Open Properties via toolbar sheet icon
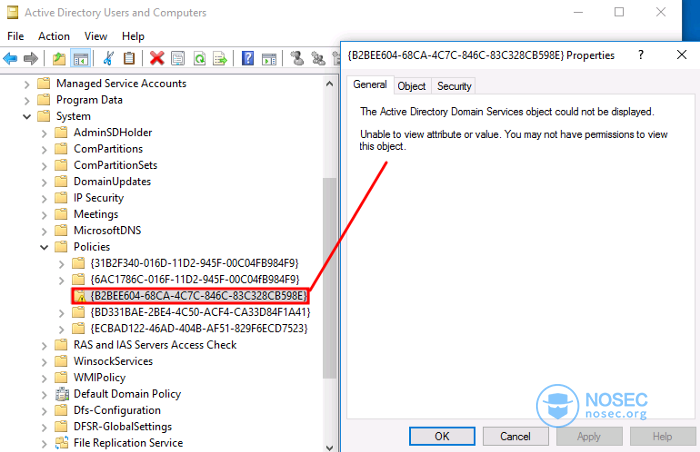Screen dimensions: 700x452 click(178, 59)
